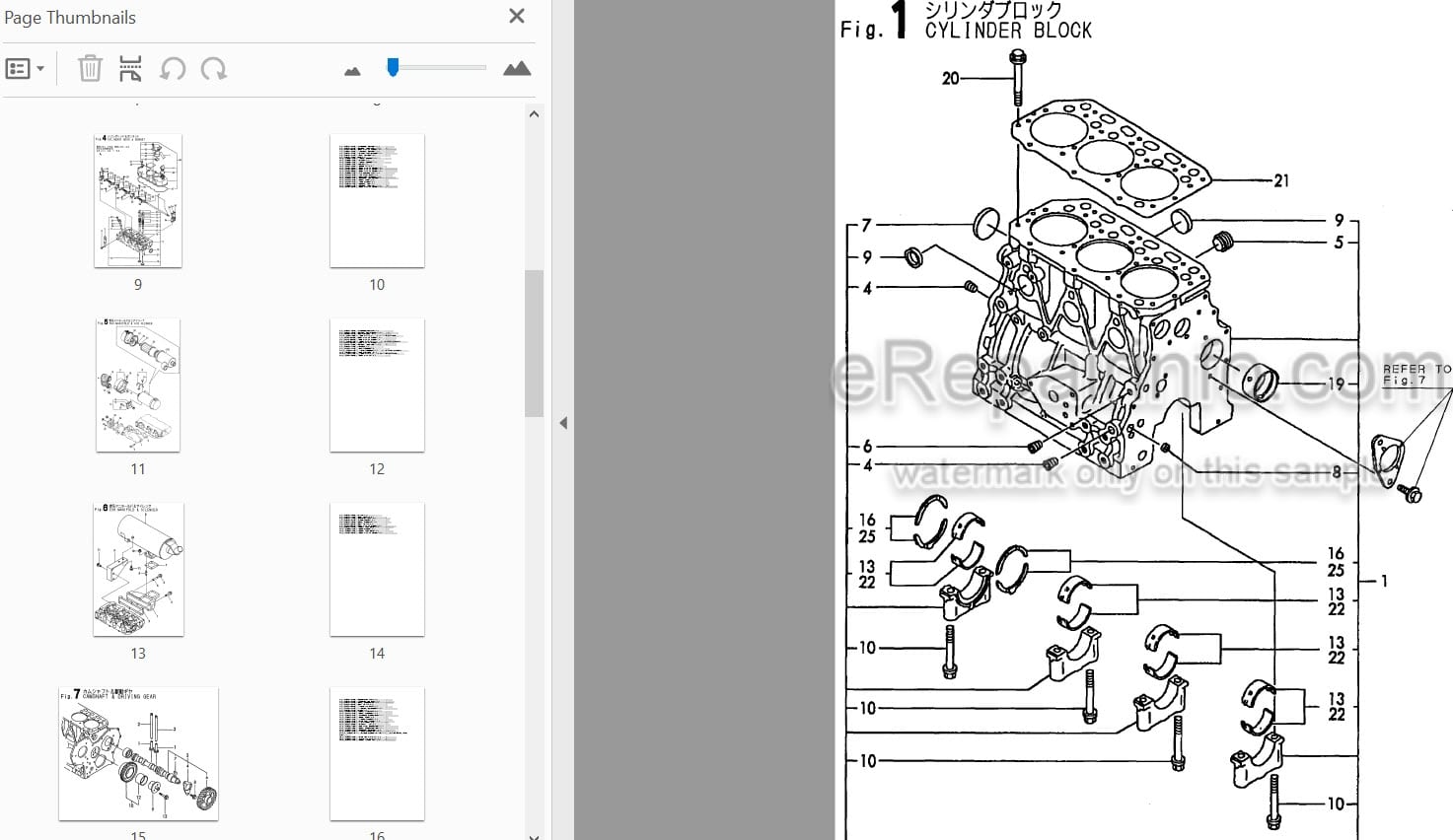Click page number label 13
The height and width of the screenshot is (840, 1453).
[x=138, y=653]
